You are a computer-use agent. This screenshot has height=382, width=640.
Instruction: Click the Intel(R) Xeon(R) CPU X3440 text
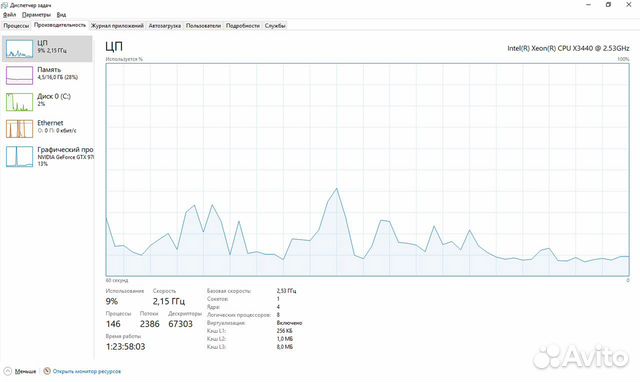pos(568,48)
